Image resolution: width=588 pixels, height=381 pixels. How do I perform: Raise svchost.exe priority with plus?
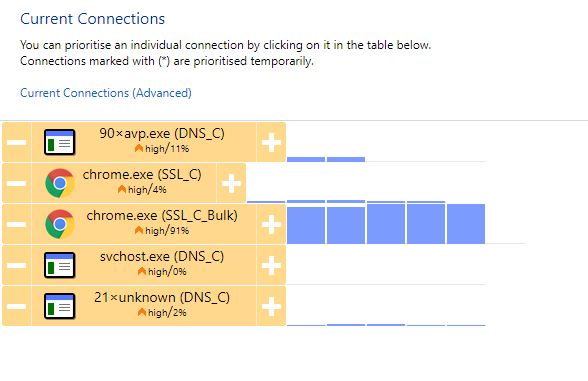pos(271,265)
